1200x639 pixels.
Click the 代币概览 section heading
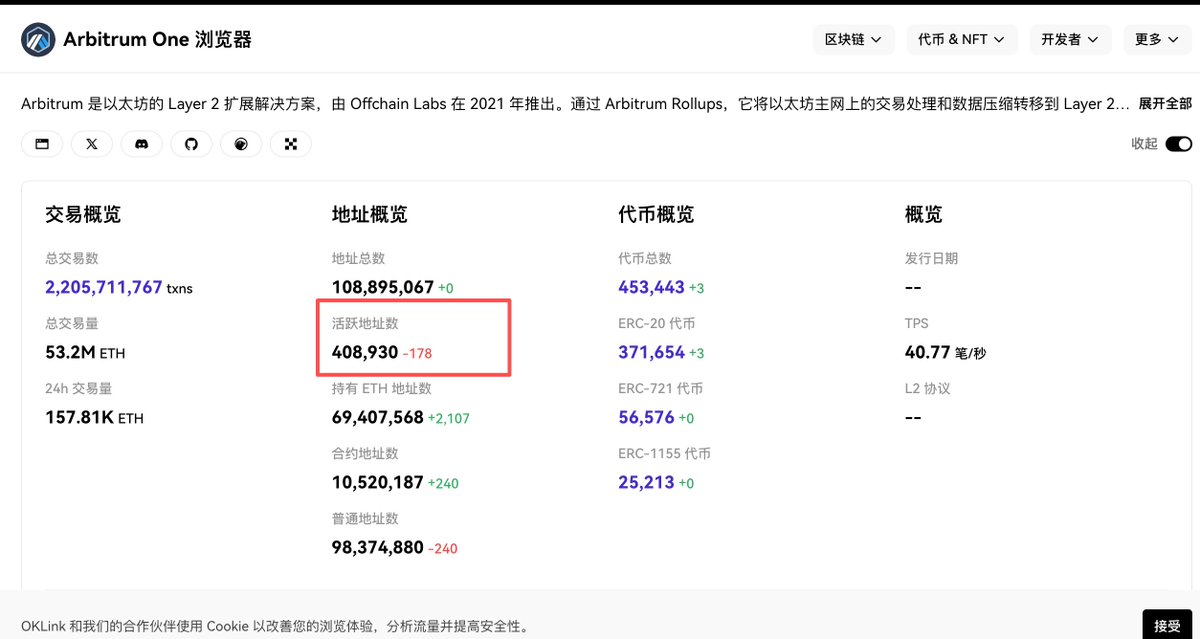click(x=656, y=214)
